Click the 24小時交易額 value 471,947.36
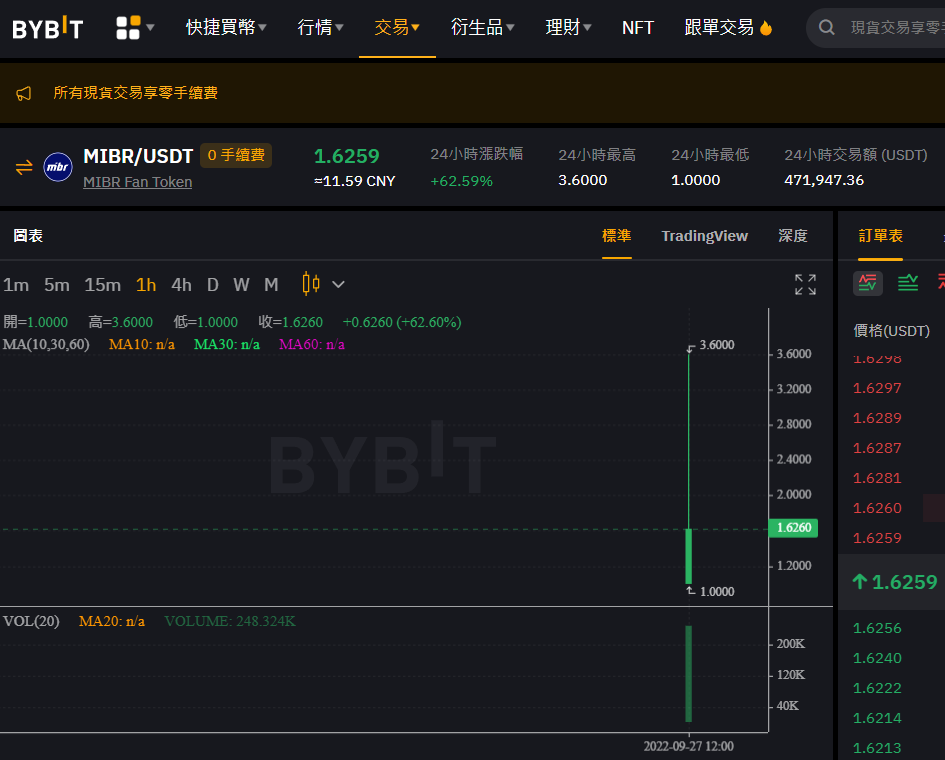945x760 pixels. pos(824,180)
